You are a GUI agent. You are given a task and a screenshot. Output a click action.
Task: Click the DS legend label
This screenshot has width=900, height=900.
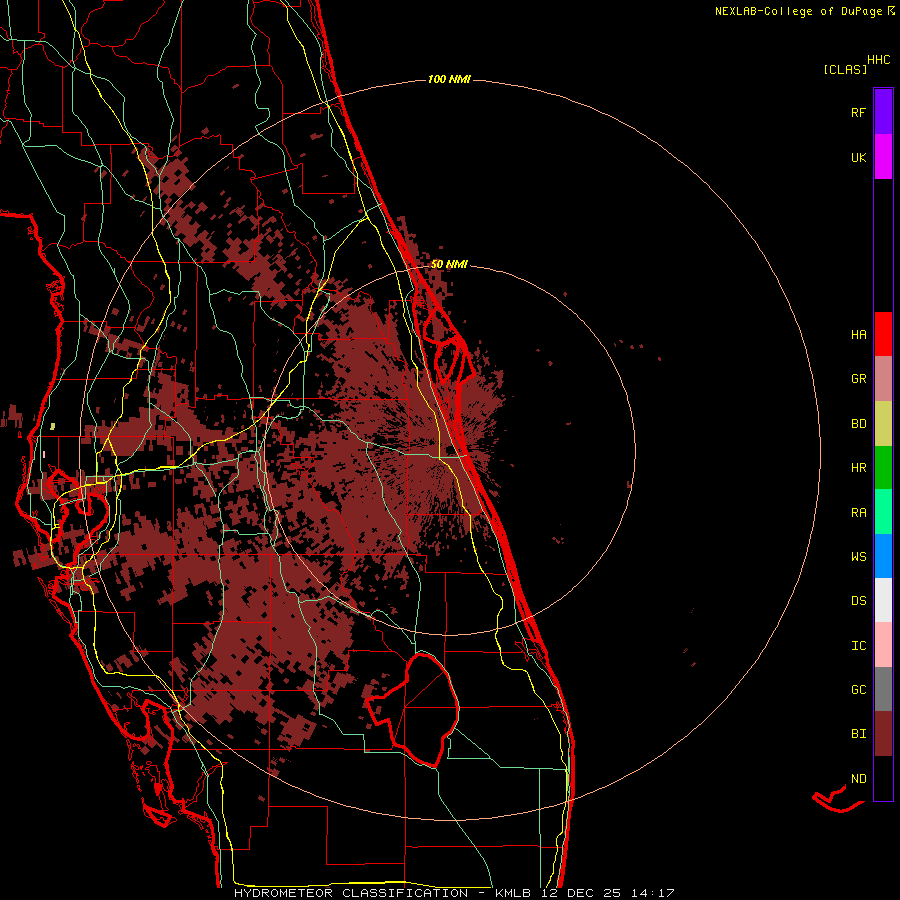click(x=858, y=601)
